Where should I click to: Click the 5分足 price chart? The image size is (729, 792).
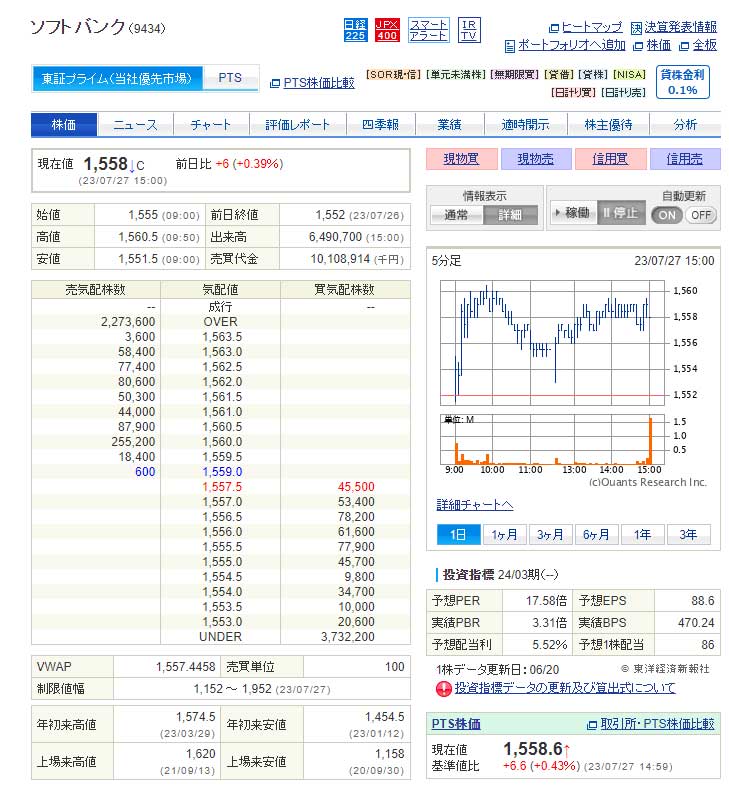(x=552, y=342)
